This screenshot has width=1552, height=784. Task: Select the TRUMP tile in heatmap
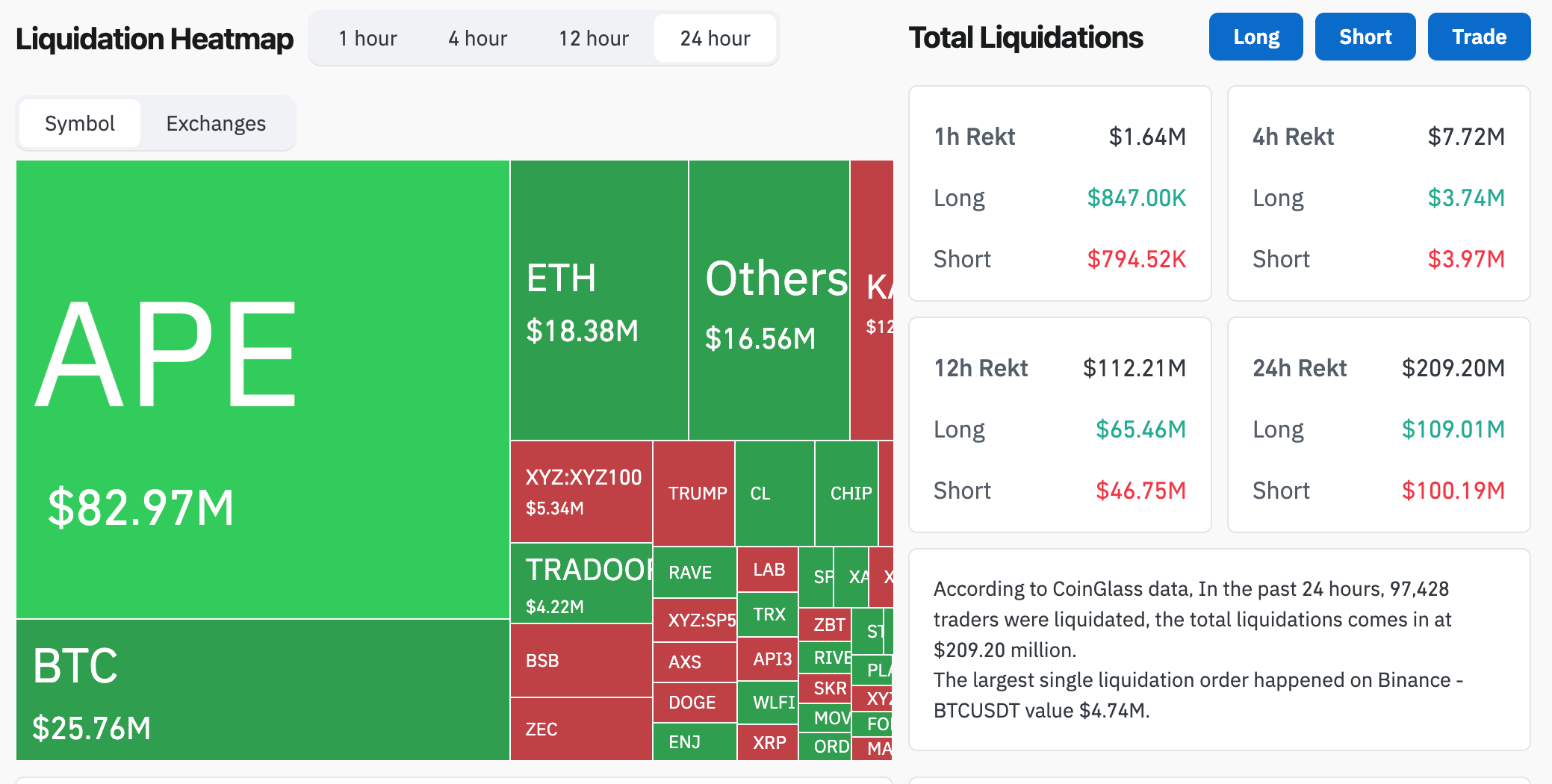pos(694,494)
